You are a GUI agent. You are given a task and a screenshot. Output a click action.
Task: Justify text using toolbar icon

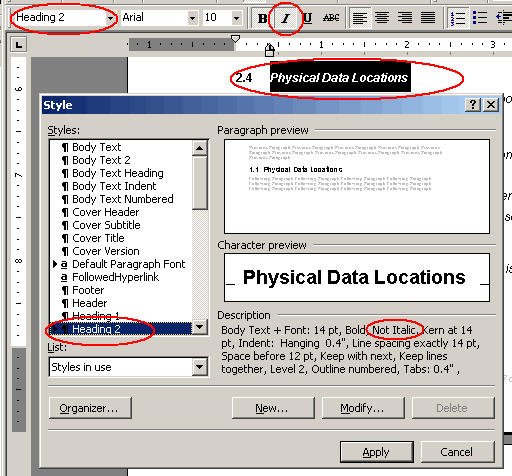pos(428,18)
